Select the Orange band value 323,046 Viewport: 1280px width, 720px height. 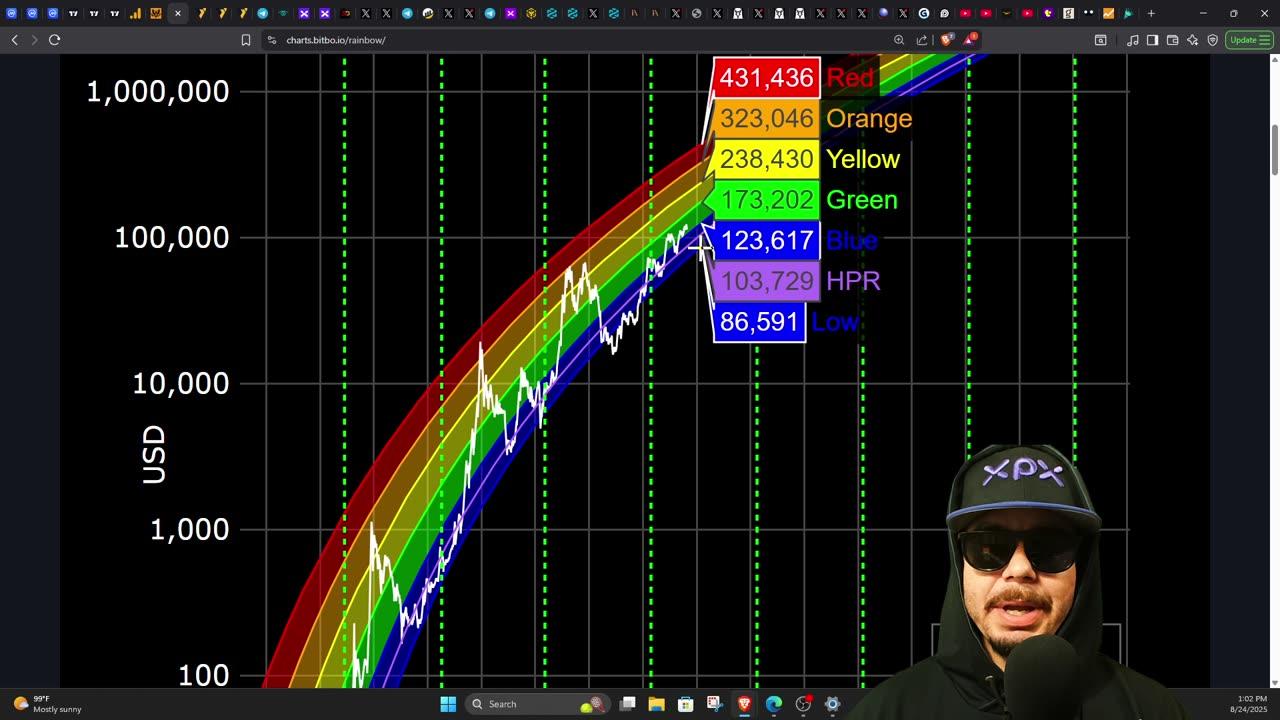click(x=766, y=118)
